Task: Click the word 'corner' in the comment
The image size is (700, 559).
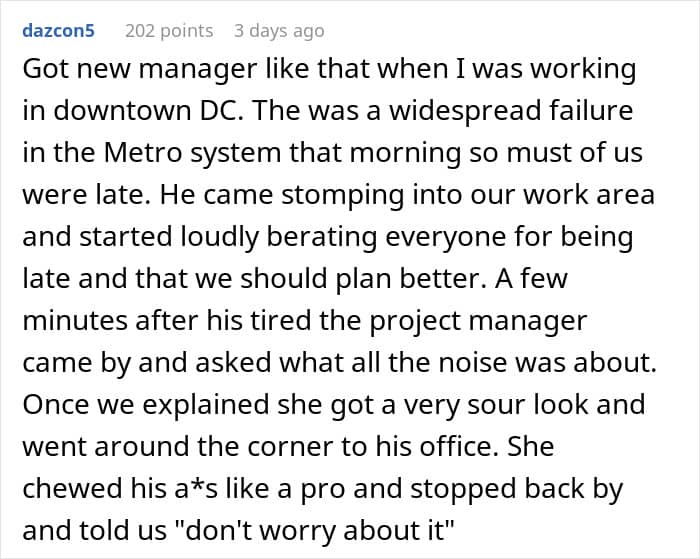Action: point(290,447)
